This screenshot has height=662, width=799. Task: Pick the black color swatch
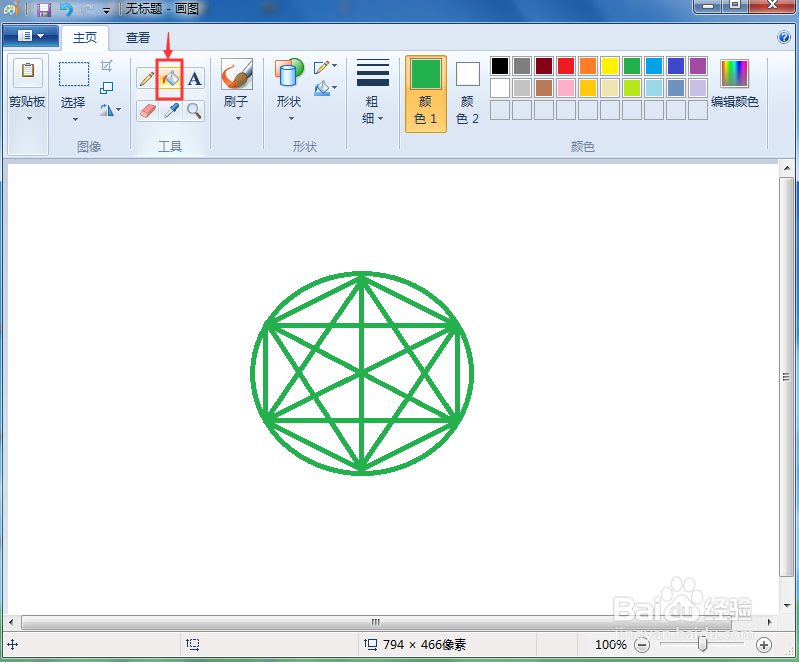(500, 66)
